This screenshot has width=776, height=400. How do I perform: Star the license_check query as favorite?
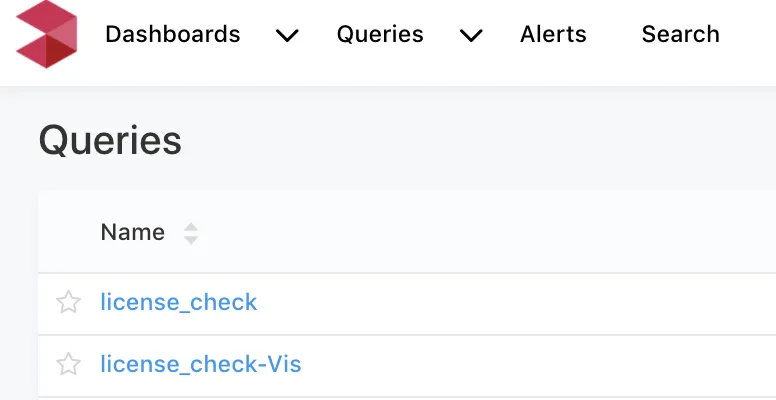point(68,302)
